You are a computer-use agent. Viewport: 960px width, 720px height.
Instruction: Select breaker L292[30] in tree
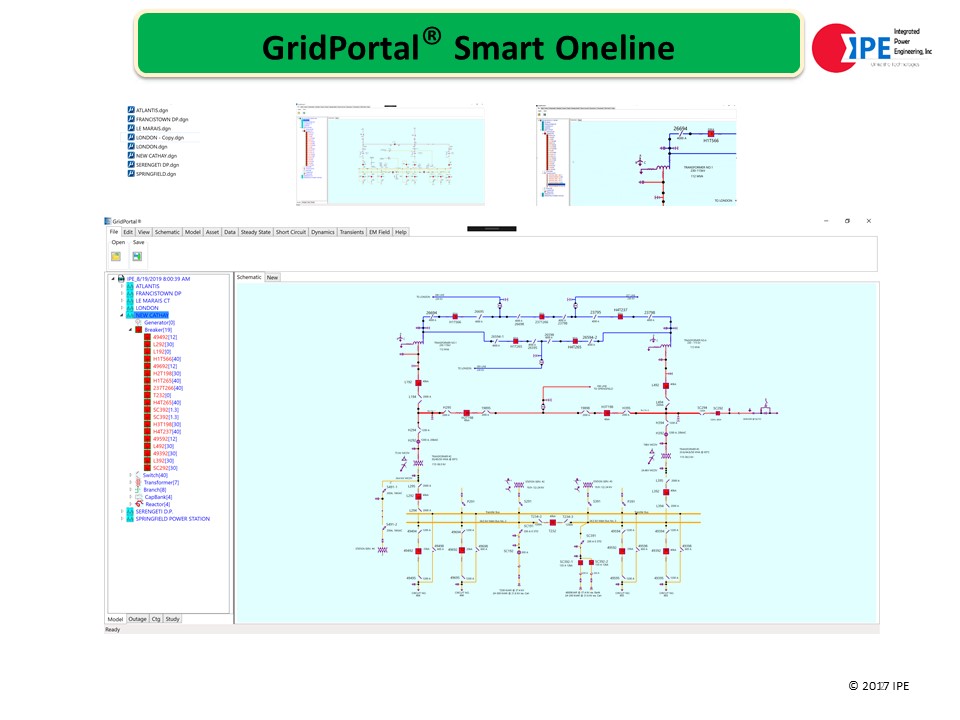tap(162, 345)
